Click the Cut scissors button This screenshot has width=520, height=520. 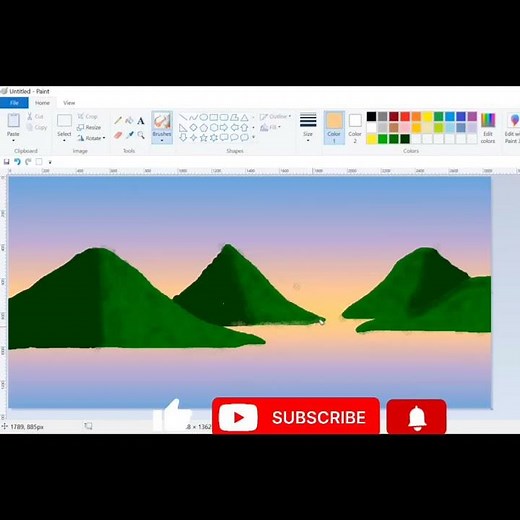click(35, 116)
